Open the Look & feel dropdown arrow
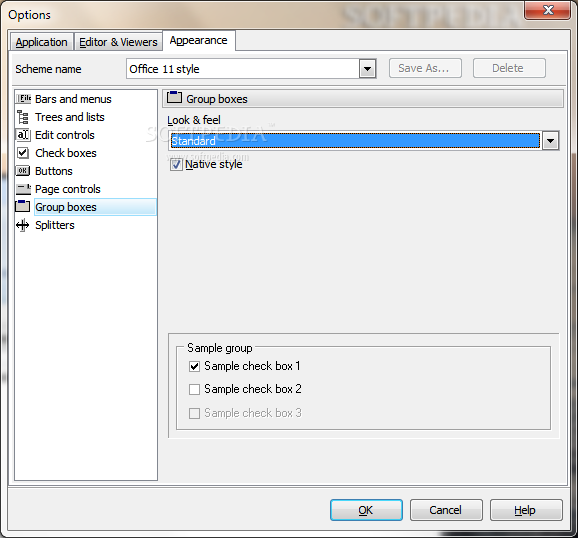The width and height of the screenshot is (578, 538). point(550,140)
